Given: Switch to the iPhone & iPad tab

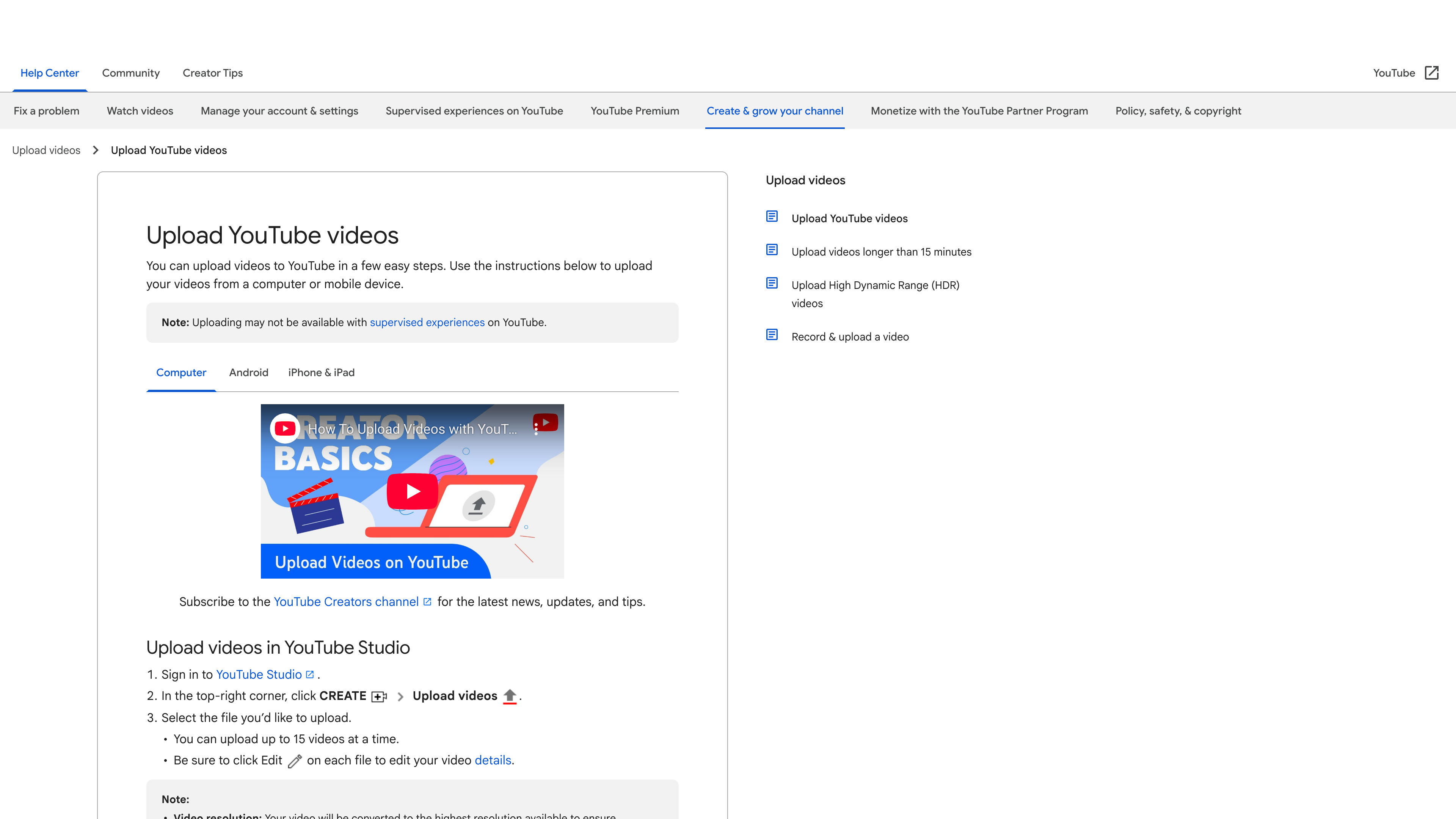Looking at the screenshot, I should 321,372.
